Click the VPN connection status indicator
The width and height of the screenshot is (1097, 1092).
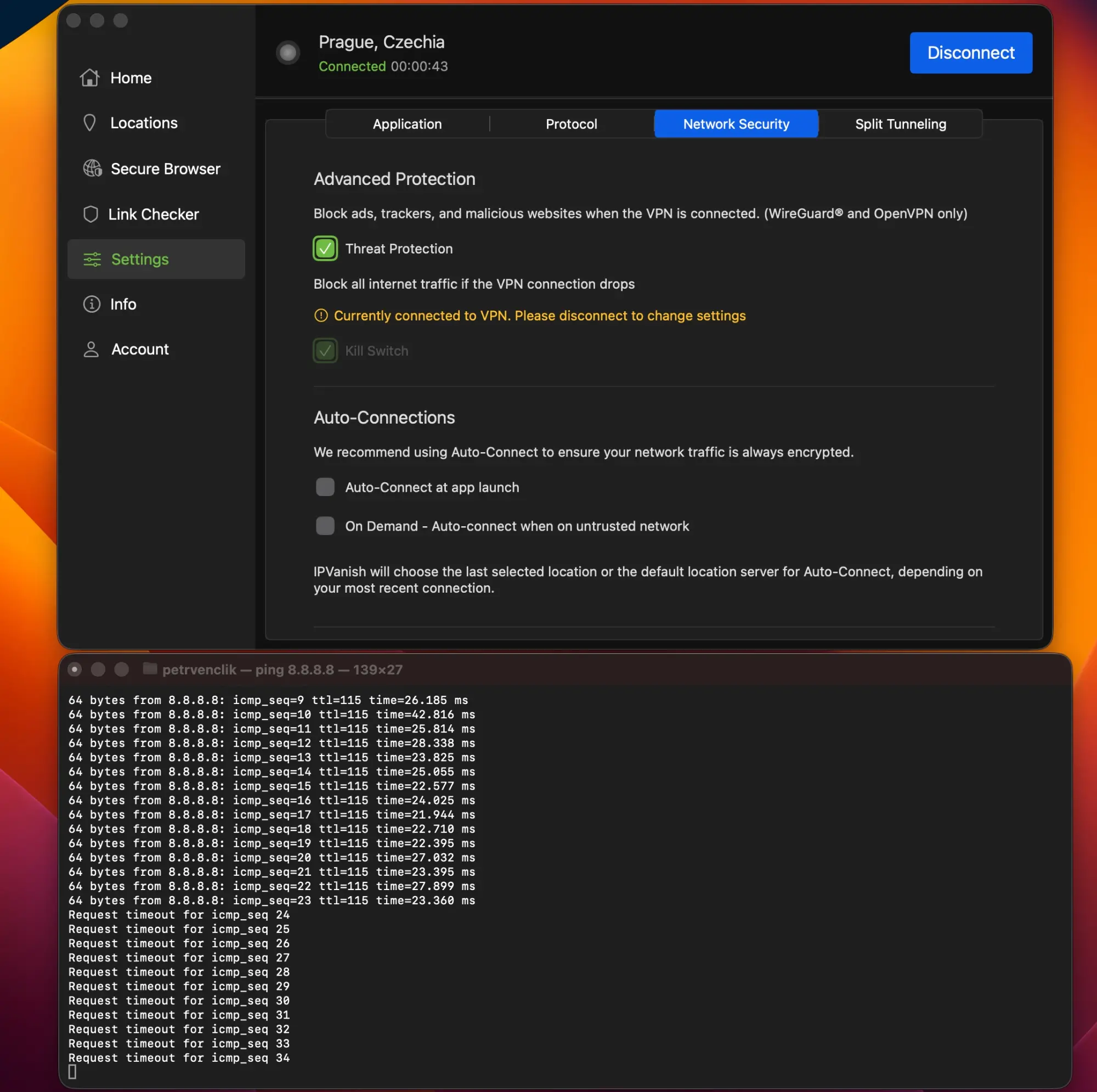[x=288, y=52]
